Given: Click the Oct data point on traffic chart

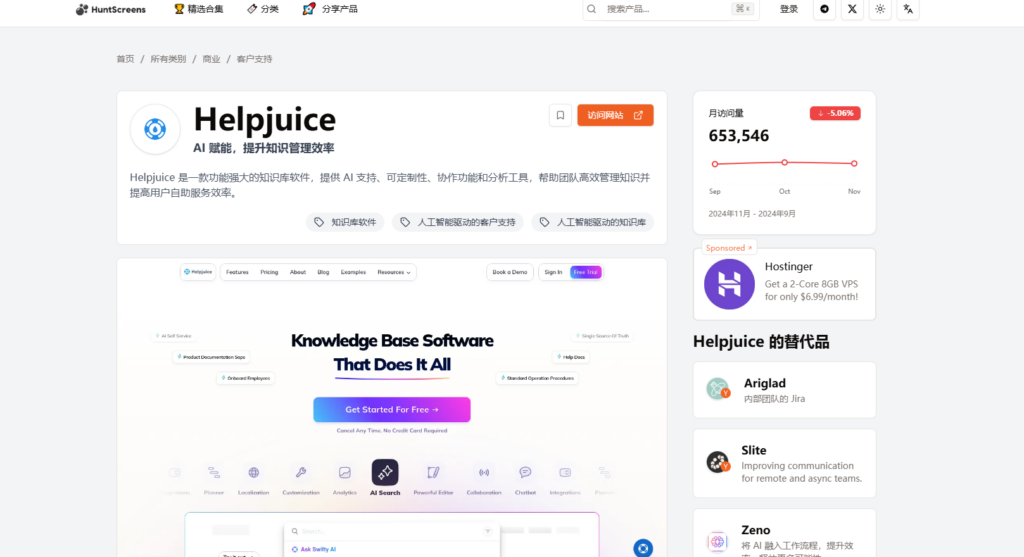Looking at the screenshot, I should [x=784, y=162].
